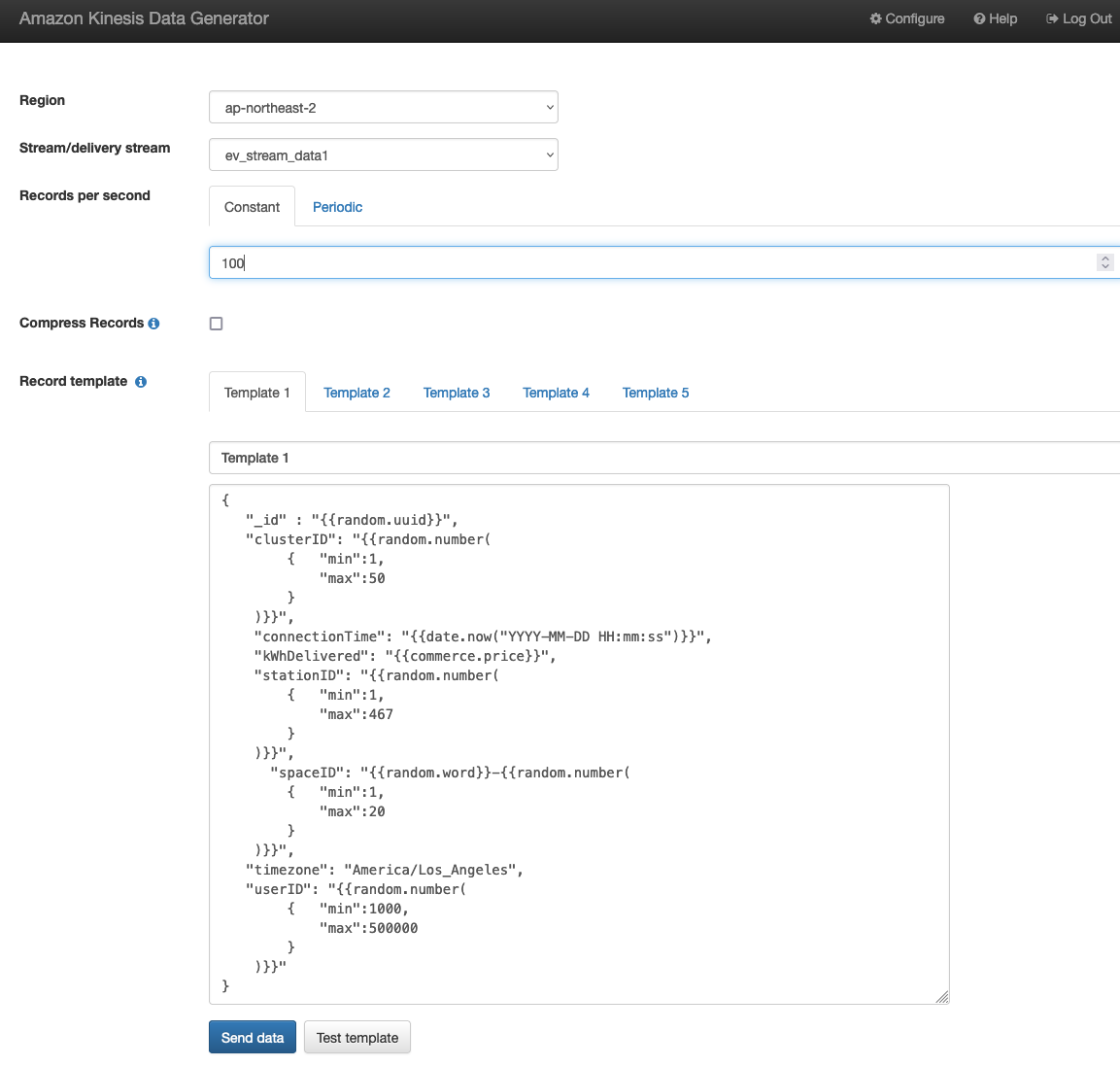Open the Help link

tap(995, 18)
